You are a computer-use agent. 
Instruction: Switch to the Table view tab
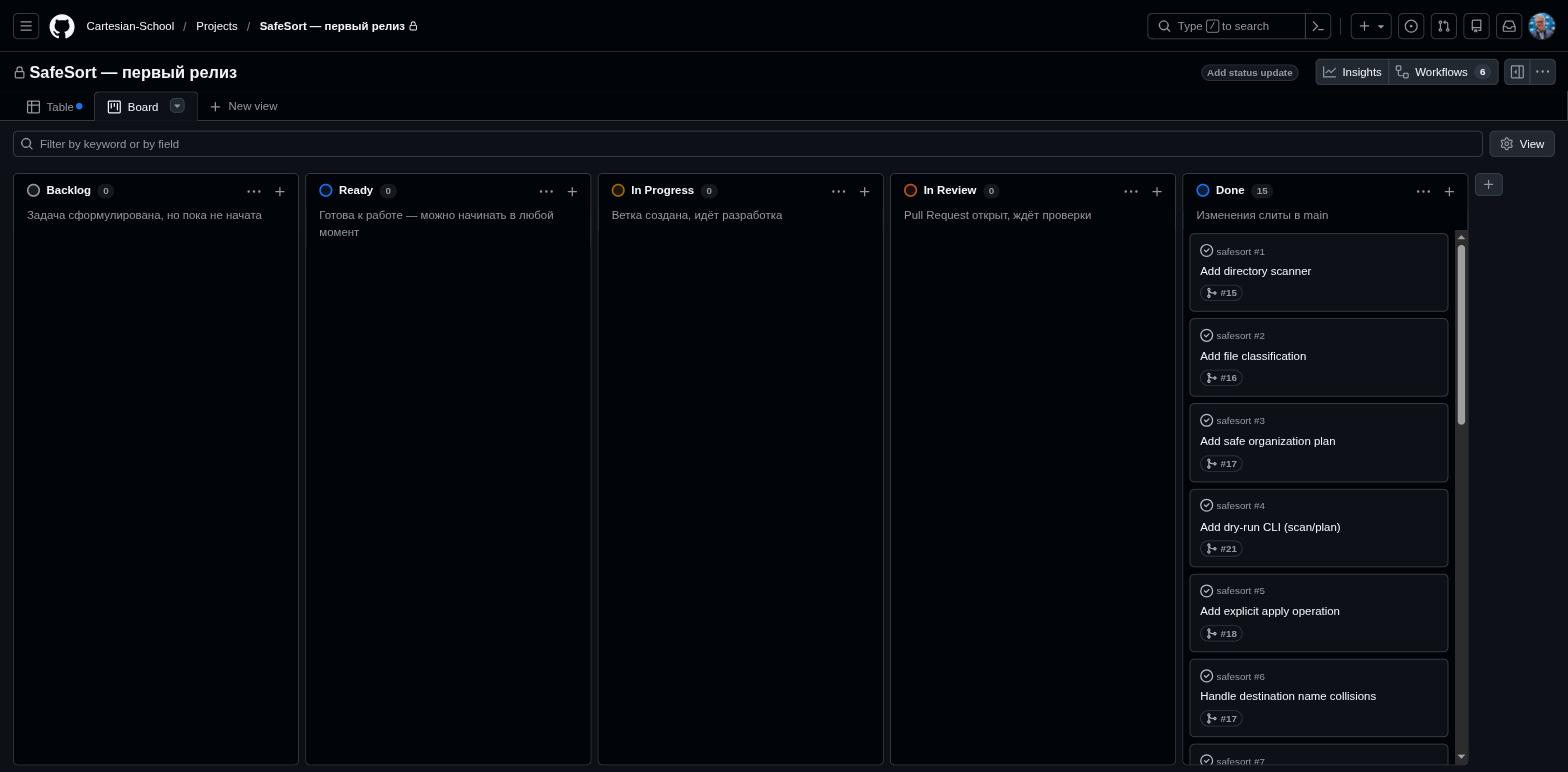tap(54, 107)
